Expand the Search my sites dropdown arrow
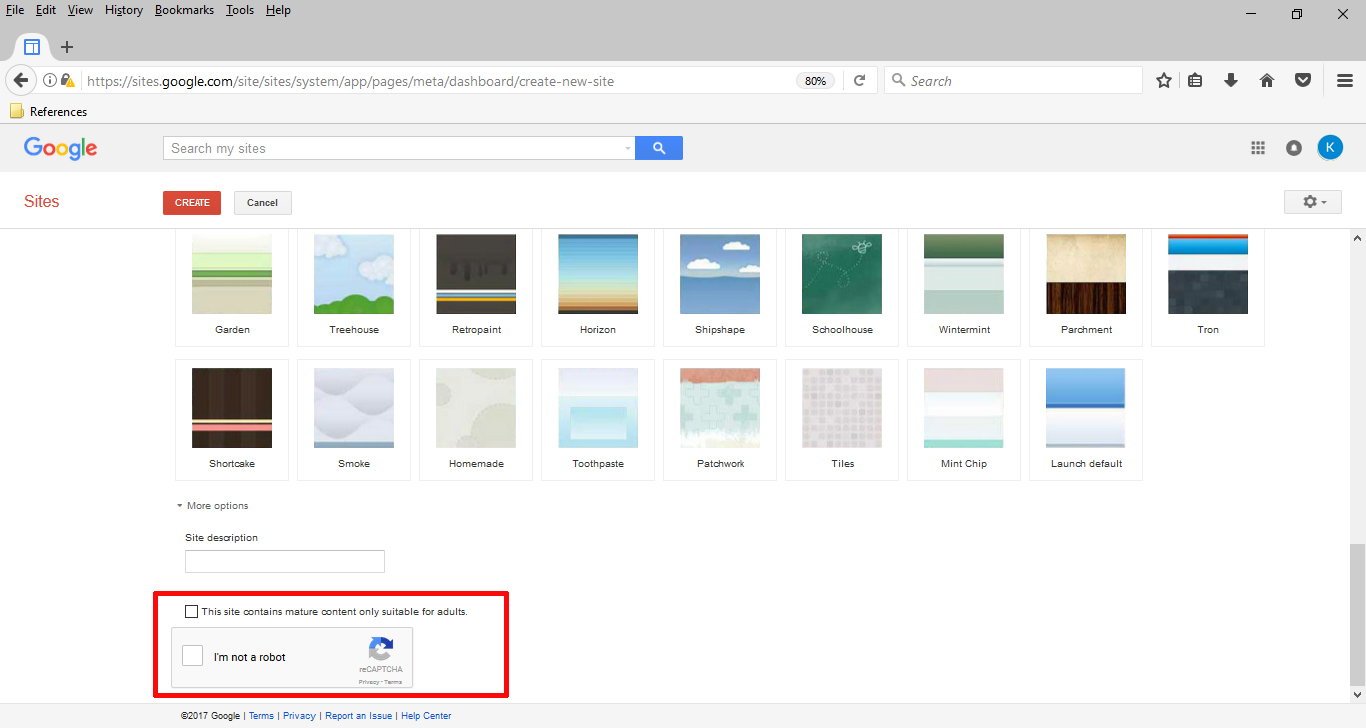The height and width of the screenshot is (728, 1366). tap(628, 148)
